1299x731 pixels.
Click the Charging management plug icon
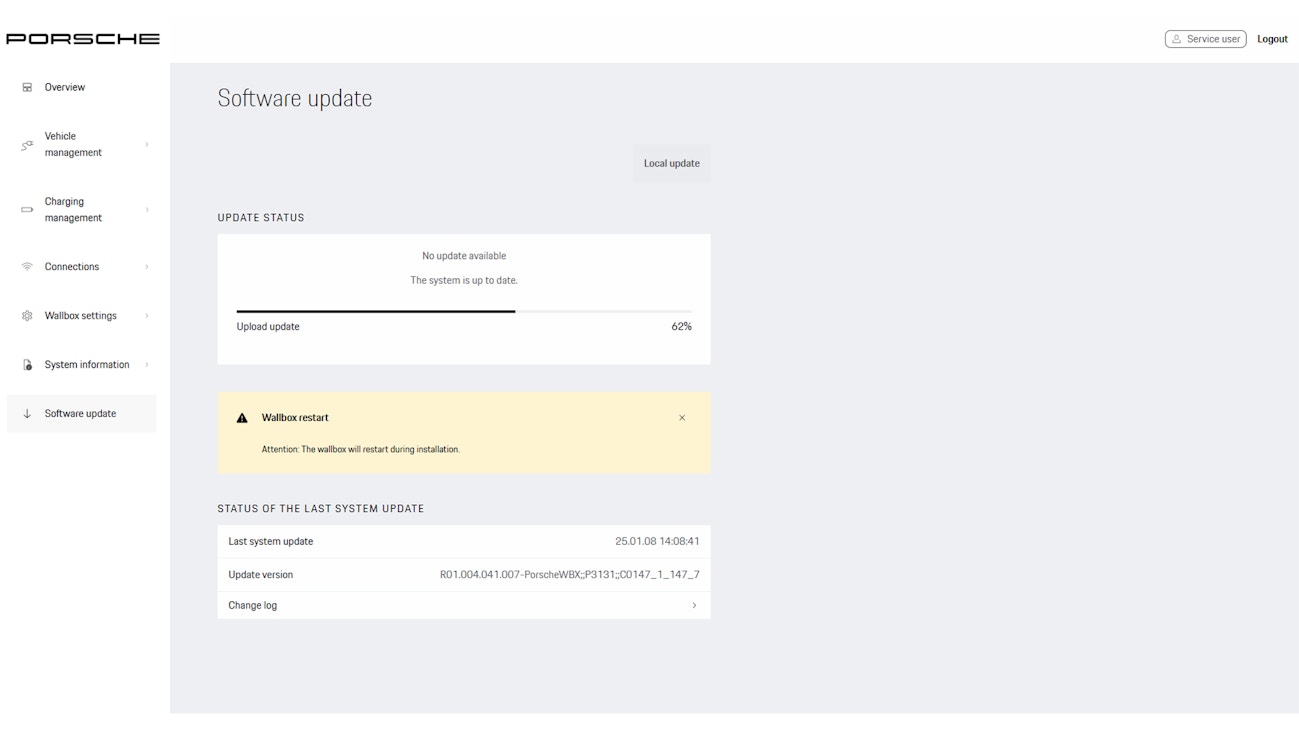point(26,209)
